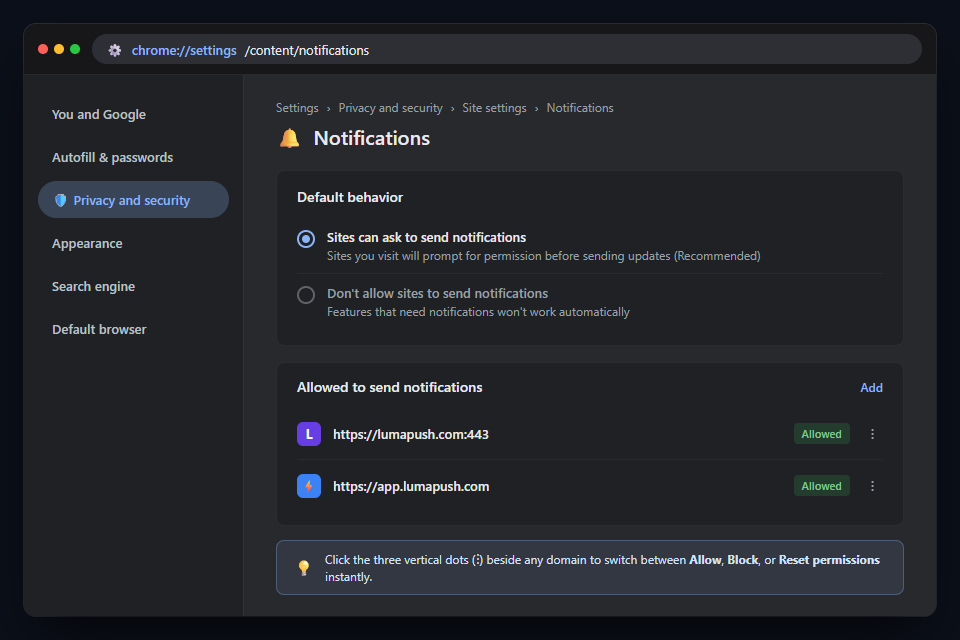
Task: Click the green maximize window button
Action: point(75,49)
